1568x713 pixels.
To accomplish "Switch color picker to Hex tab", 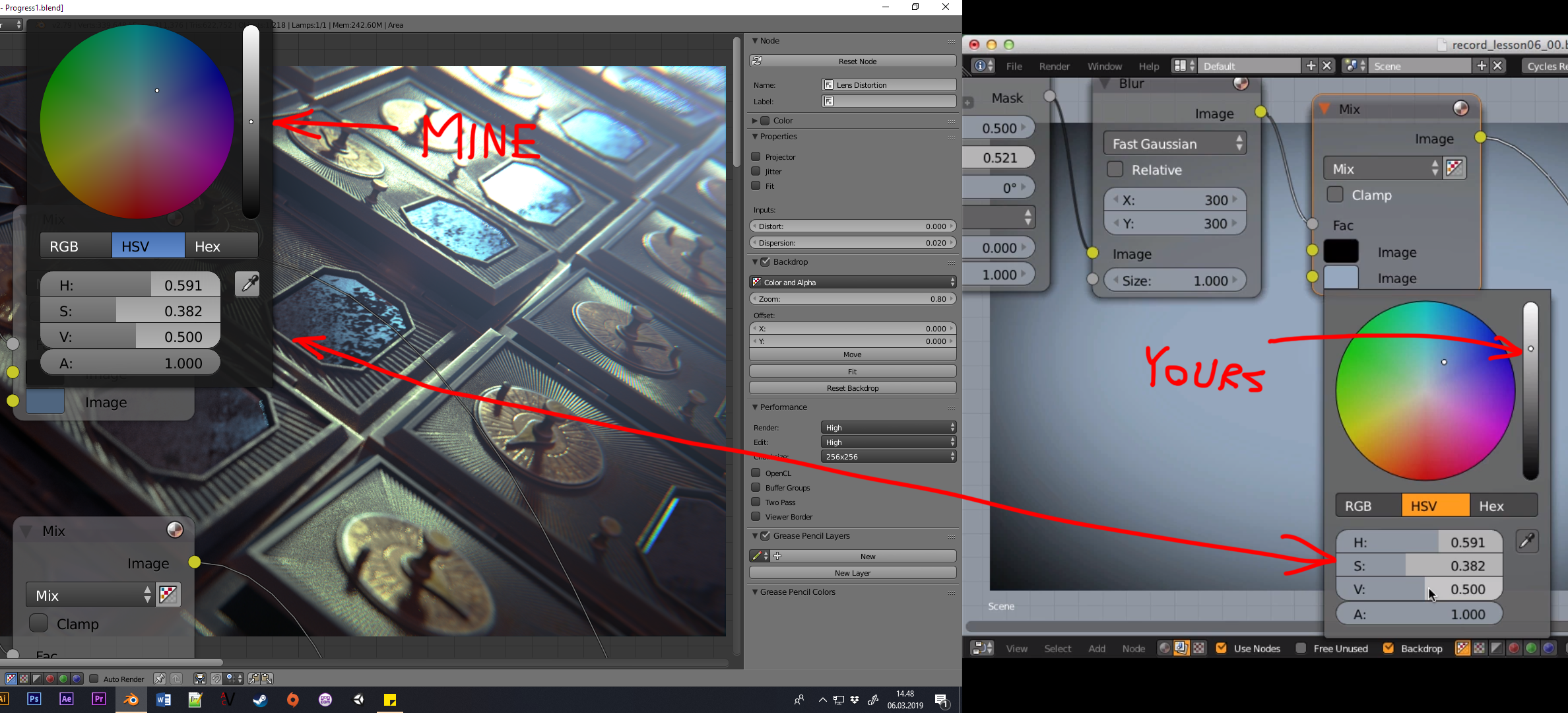I will click(x=220, y=246).
